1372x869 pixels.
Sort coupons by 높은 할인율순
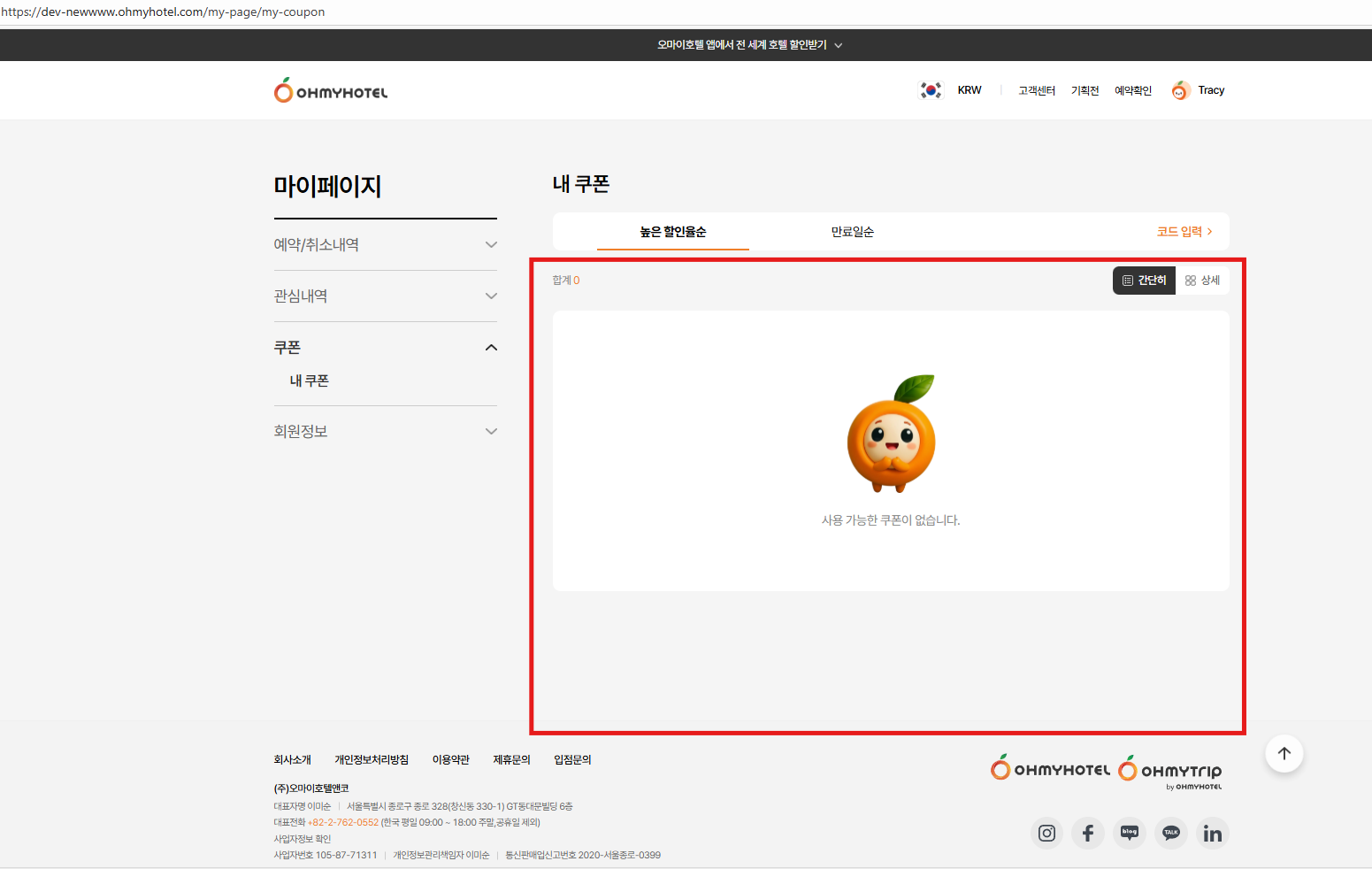673,232
